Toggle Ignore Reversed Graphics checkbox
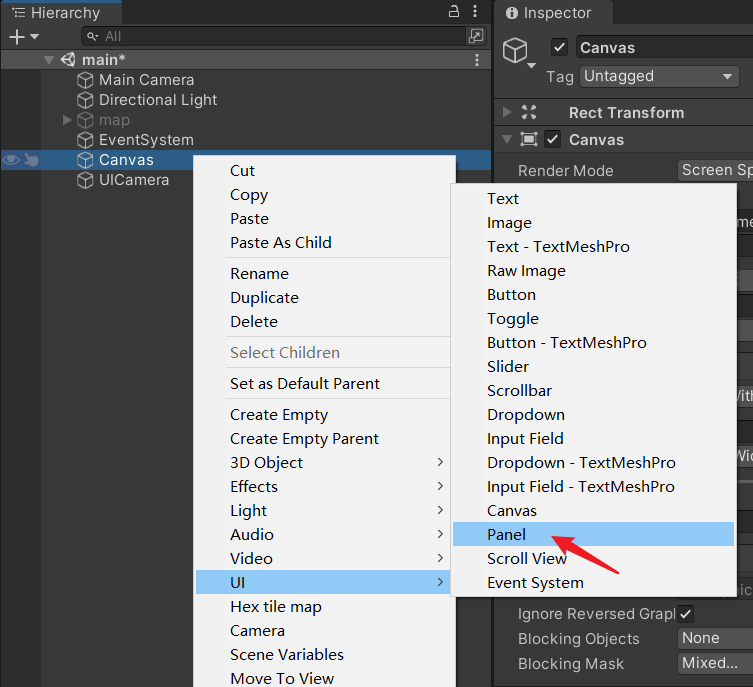The height and width of the screenshot is (687, 753). 686,614
